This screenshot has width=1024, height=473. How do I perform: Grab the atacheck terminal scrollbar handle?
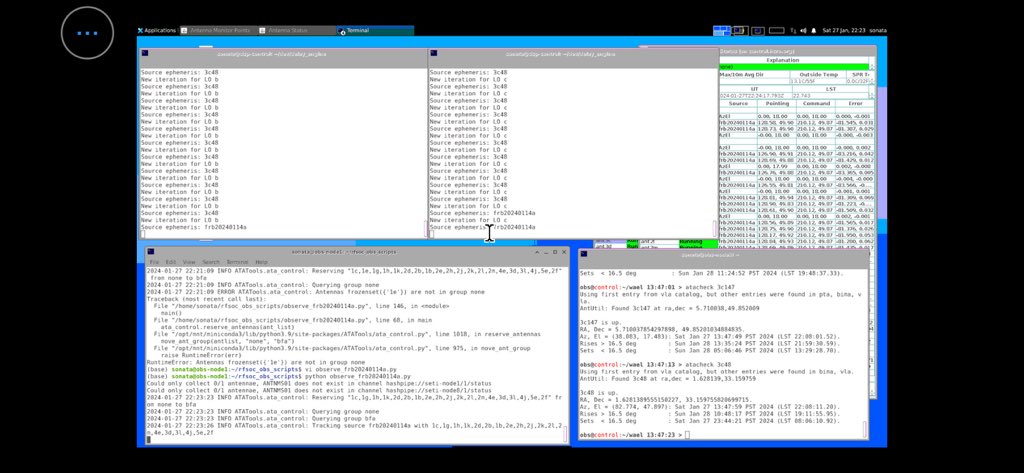866,430
